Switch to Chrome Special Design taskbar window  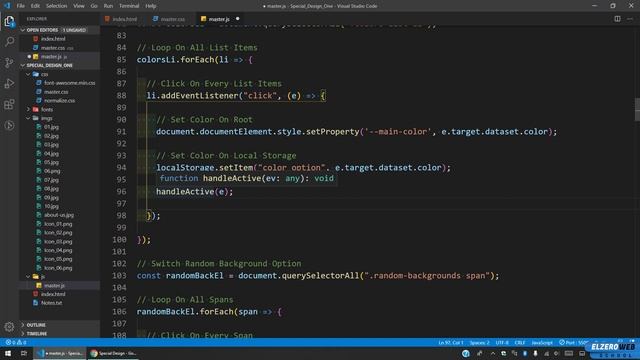coord(113,353)
